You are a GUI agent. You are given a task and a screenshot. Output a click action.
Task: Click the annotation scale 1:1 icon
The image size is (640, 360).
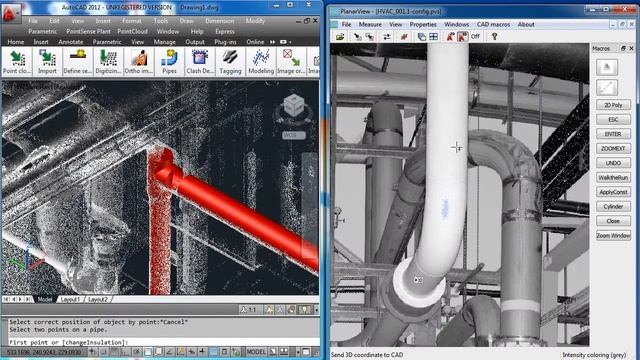click(x=249, y=310)
